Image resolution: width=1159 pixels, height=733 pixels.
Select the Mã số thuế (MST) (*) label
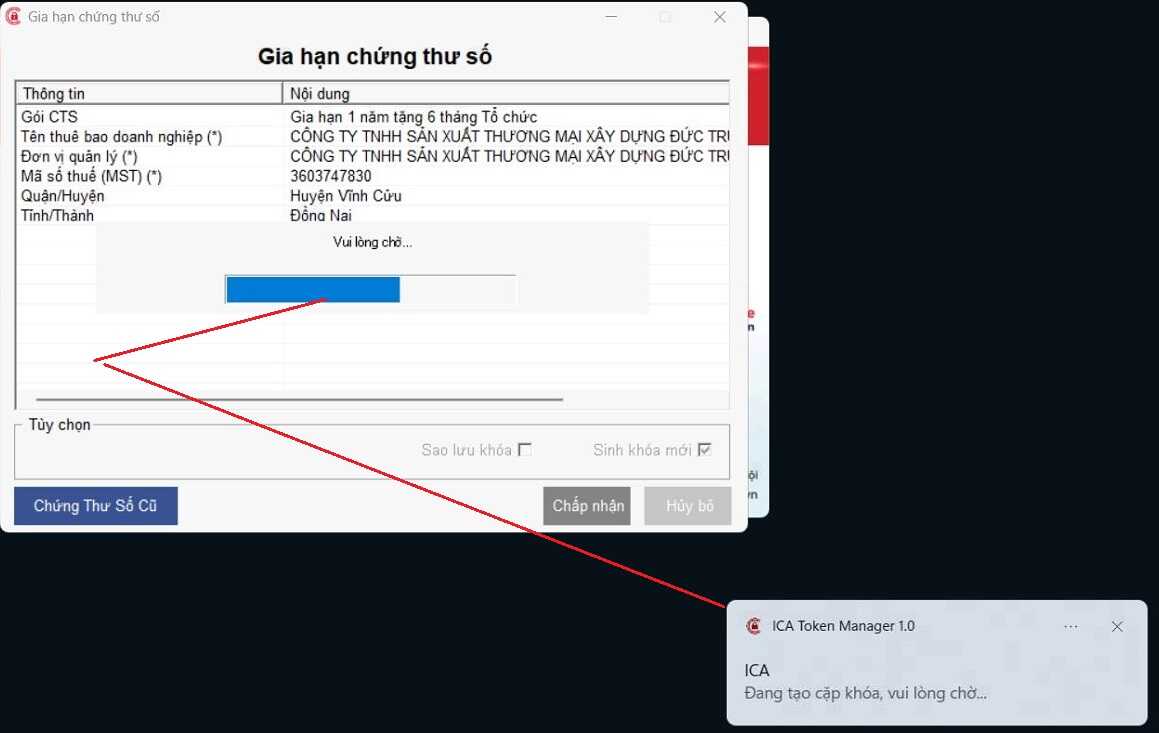click(91, 176)
